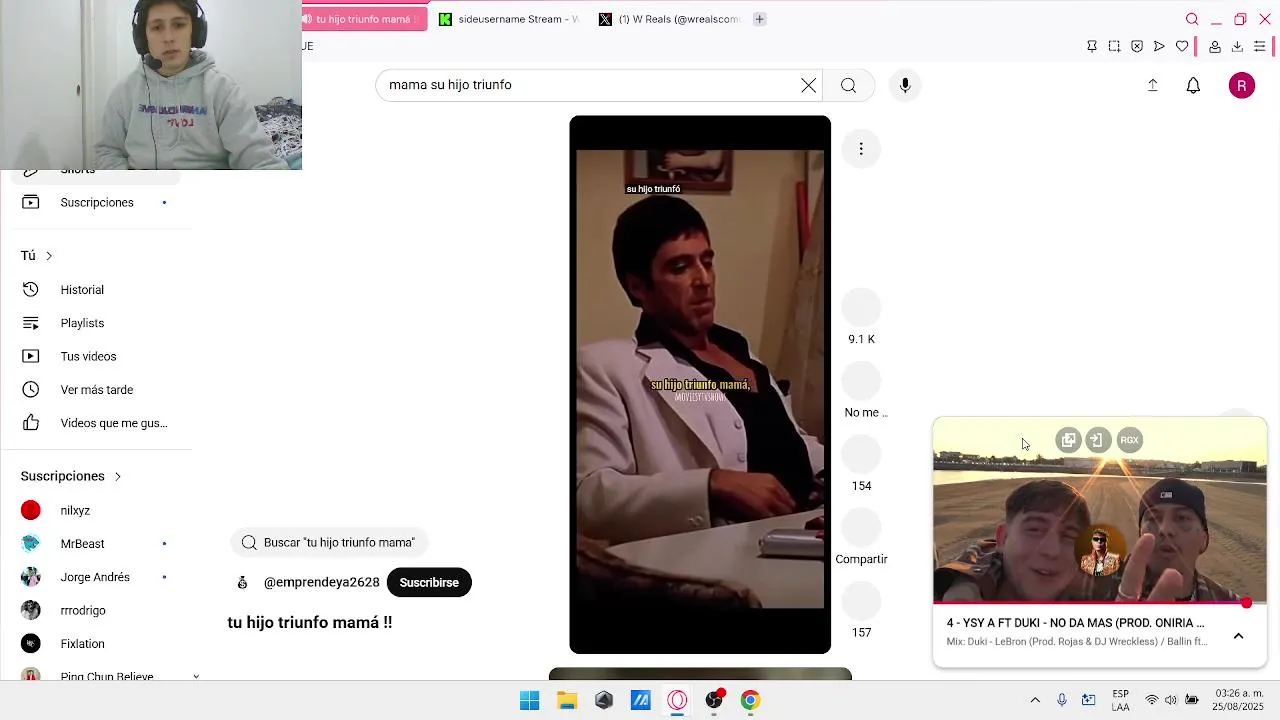This screenshot has height=720, width=1280.
Task: Open Chrome from the taskbar
Action: coord(750,701)
